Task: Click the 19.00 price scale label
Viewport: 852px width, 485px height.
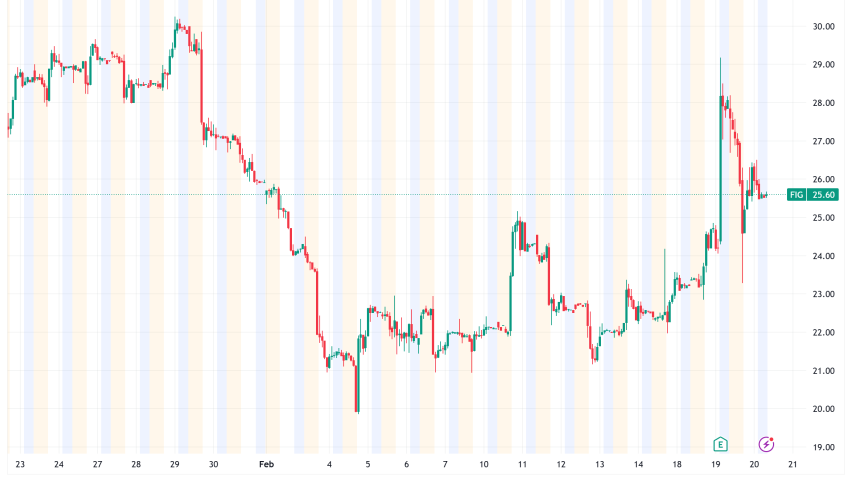Action: pos(823,447)
